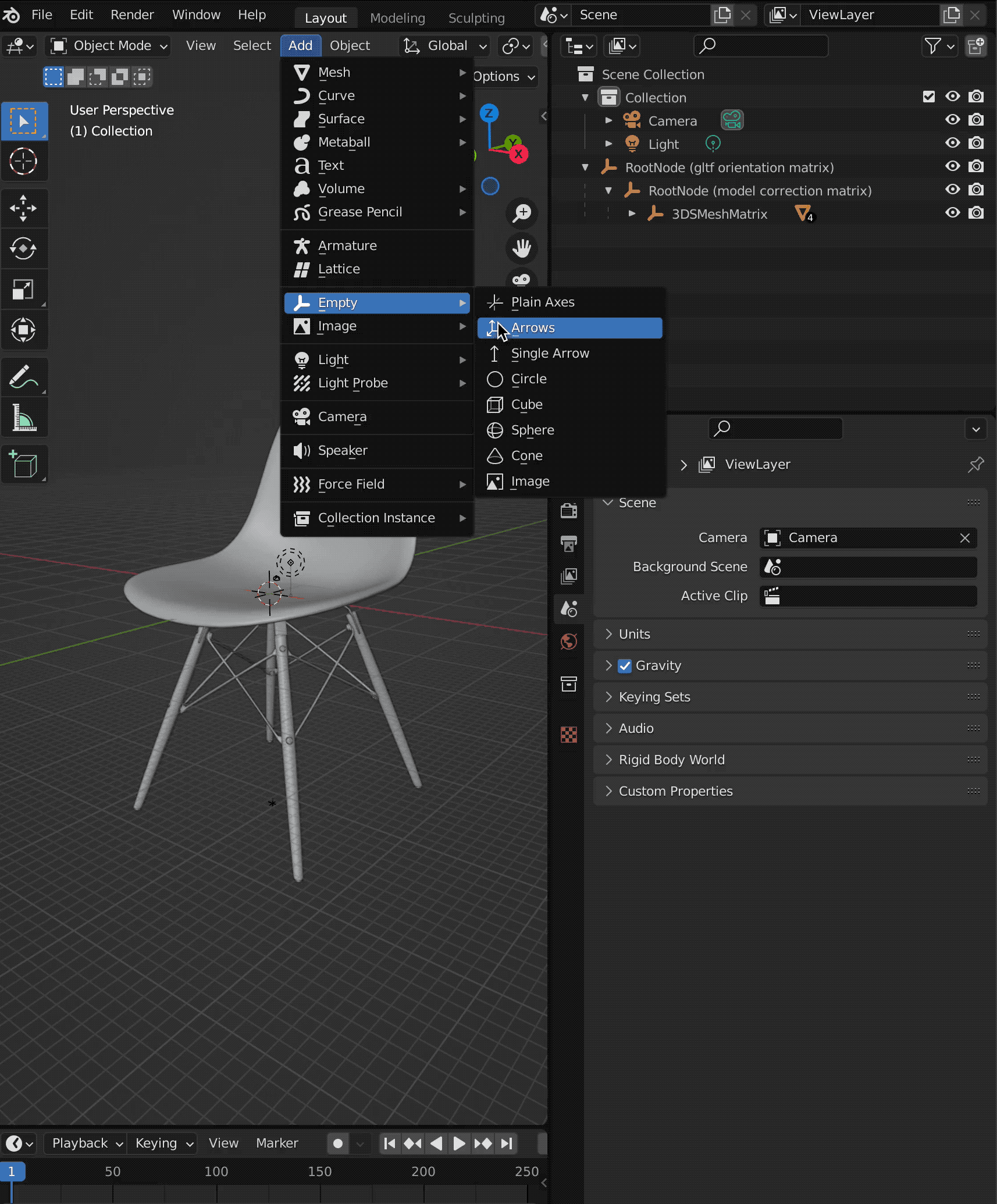Screen dimensions: 997x1204
Task: Hide 3DSMeshMatrix in viewport
Action: coord(952,213)
